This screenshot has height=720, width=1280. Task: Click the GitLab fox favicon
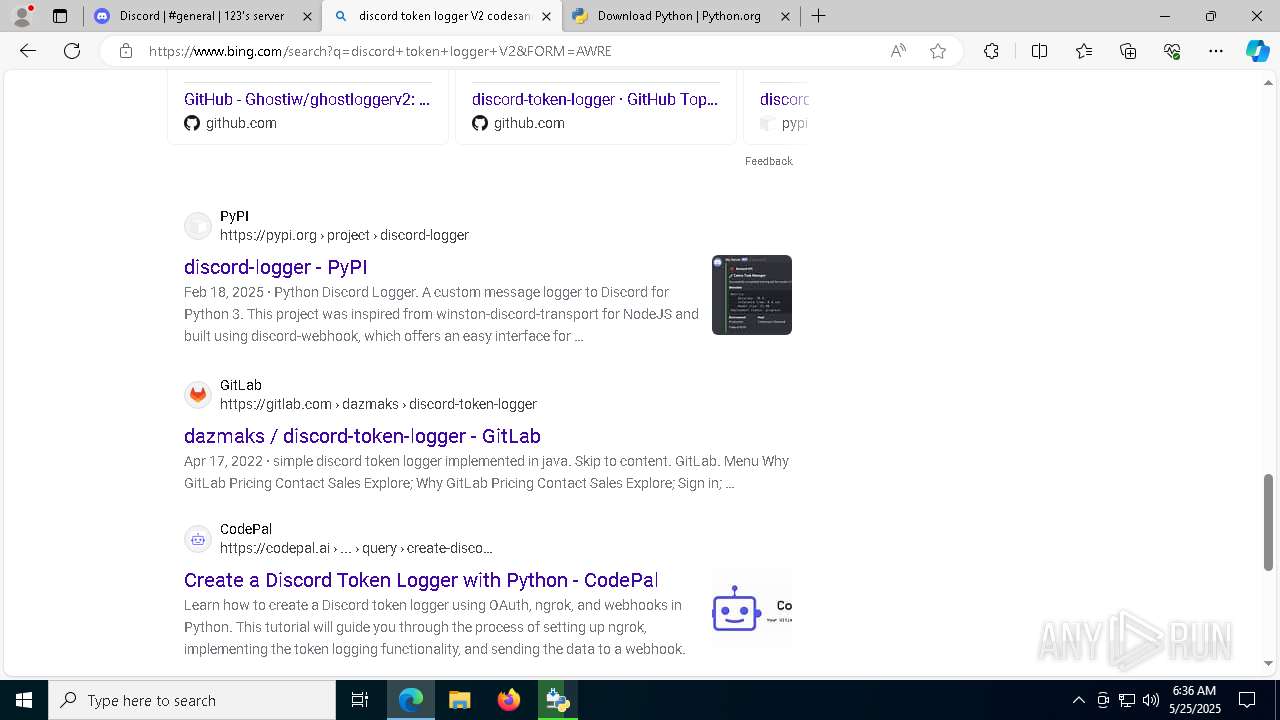[198, 395]
